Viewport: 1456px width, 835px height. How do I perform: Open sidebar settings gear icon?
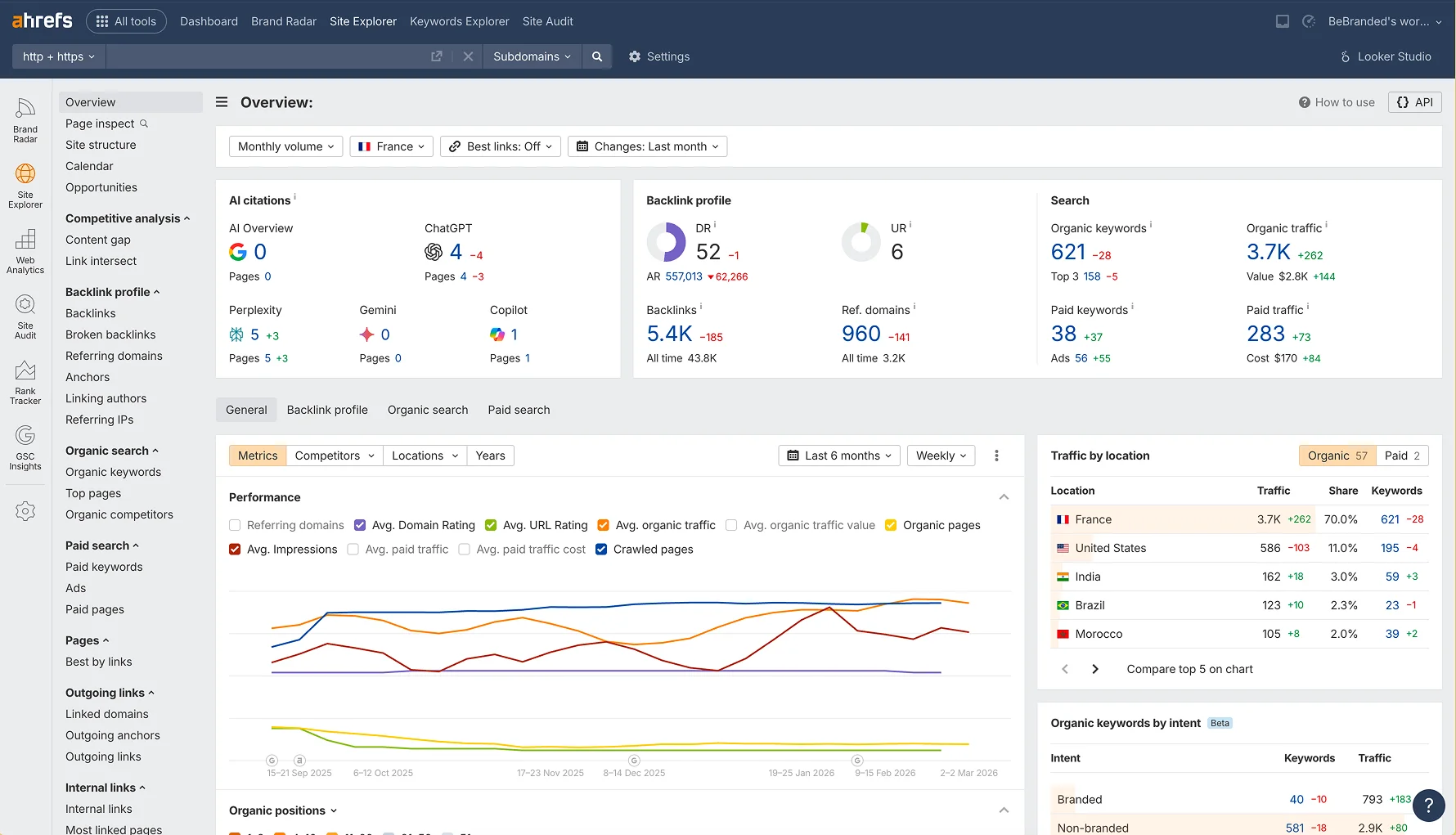(x=25, y=511)
